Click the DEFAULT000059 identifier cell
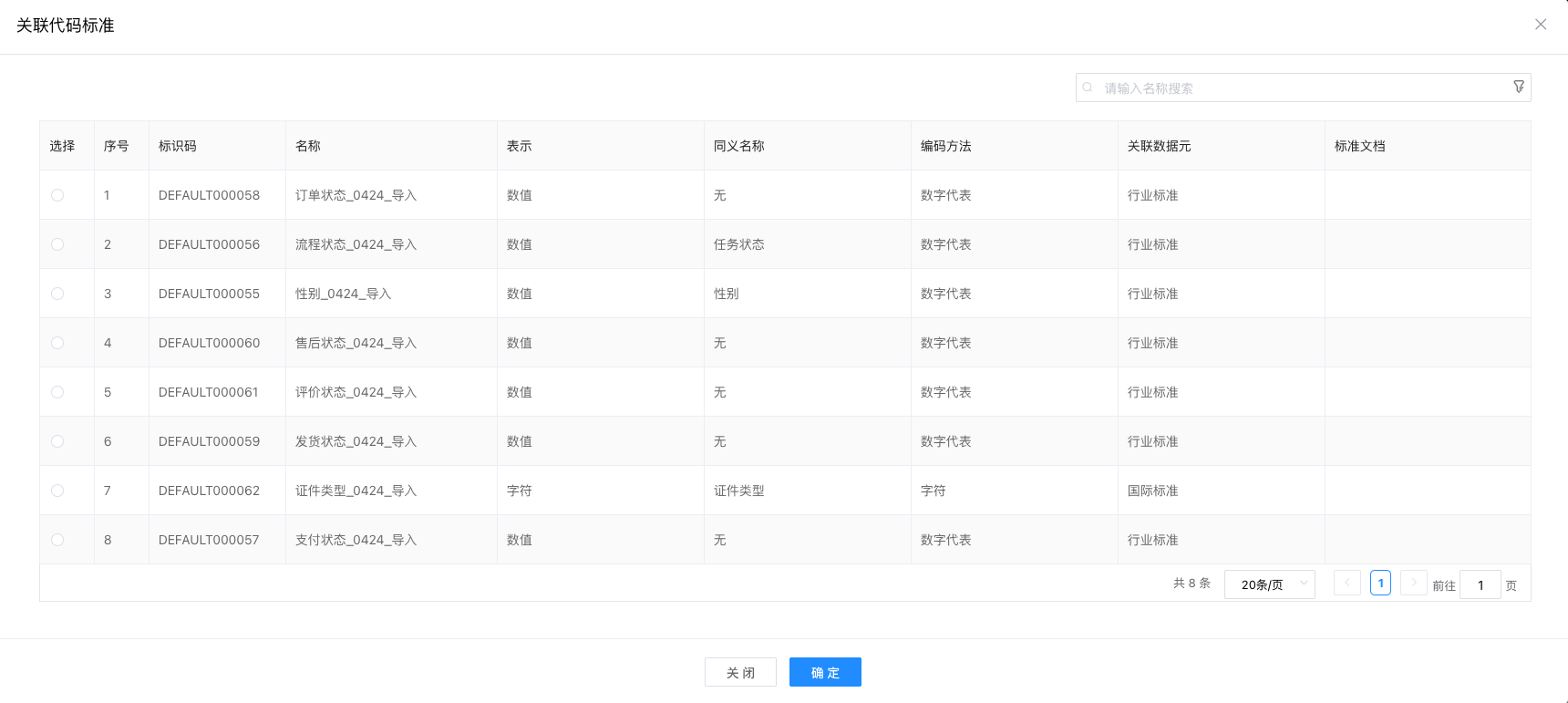The height and width of the screenshot is (703, 1568). [x=209, y=441]
